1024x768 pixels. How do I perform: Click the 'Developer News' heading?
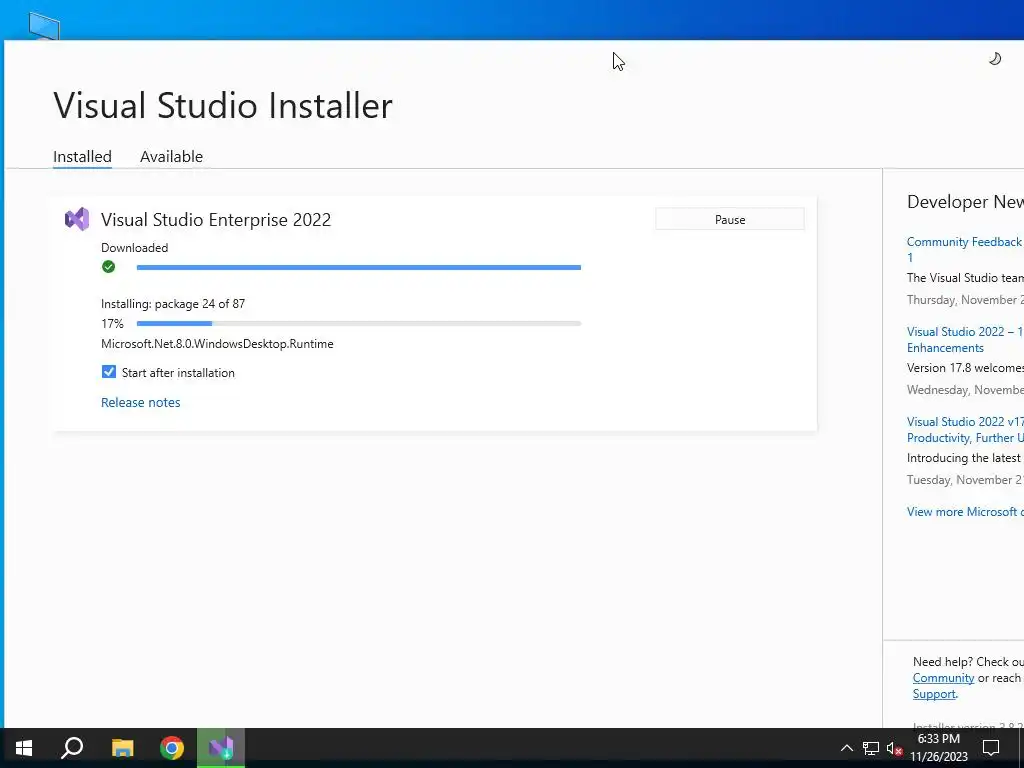click(965, 202)
